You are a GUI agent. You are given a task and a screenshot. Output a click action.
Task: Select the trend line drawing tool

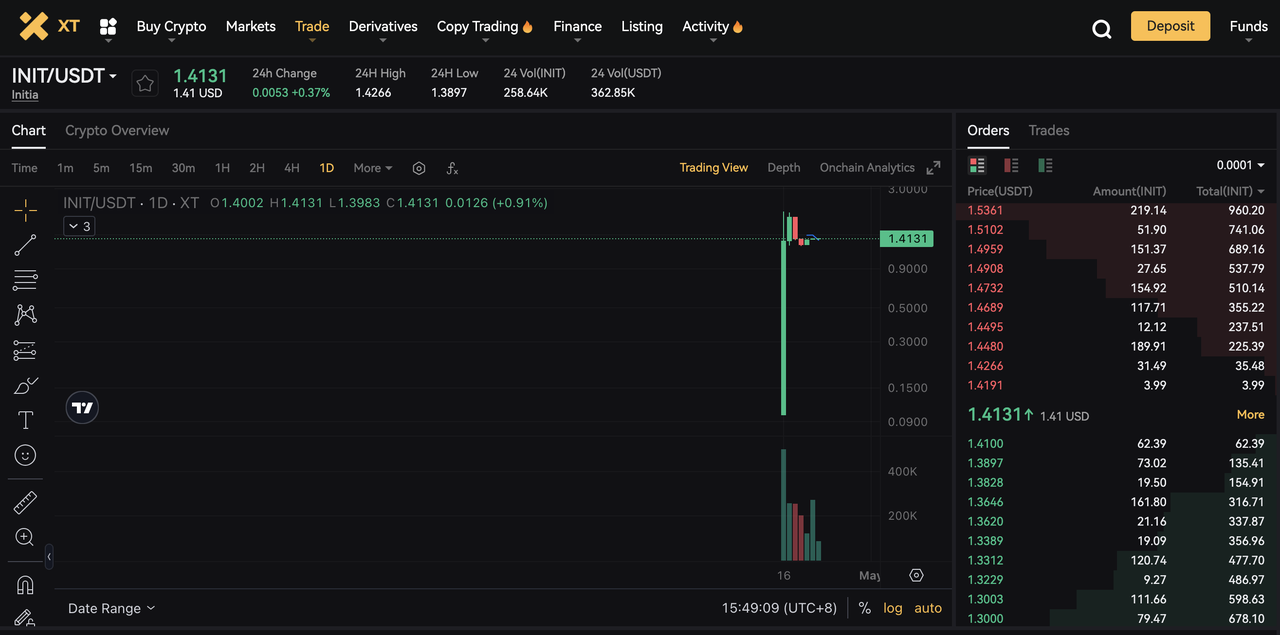(24, 245)
